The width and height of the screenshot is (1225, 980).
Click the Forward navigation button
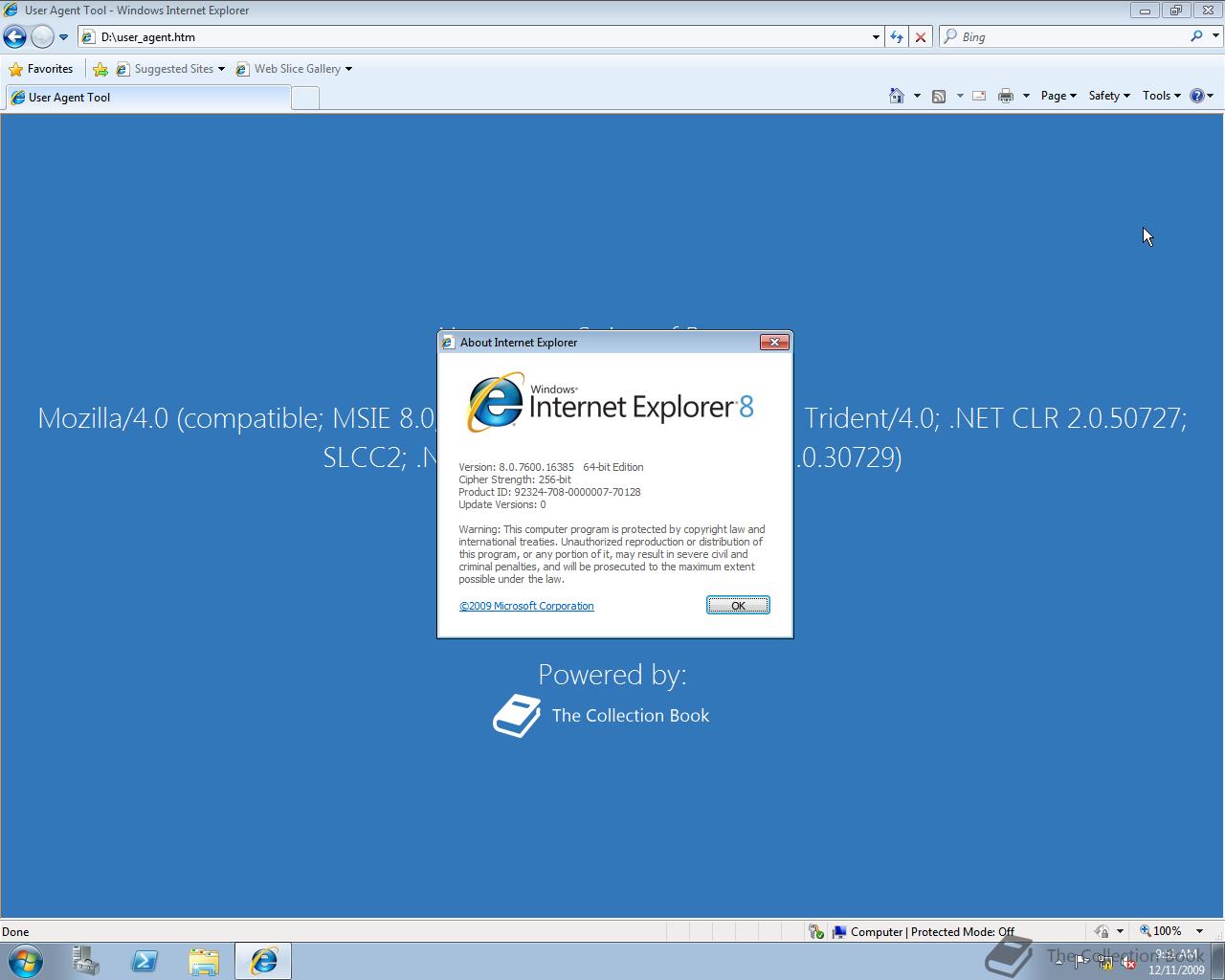point(42,36)
